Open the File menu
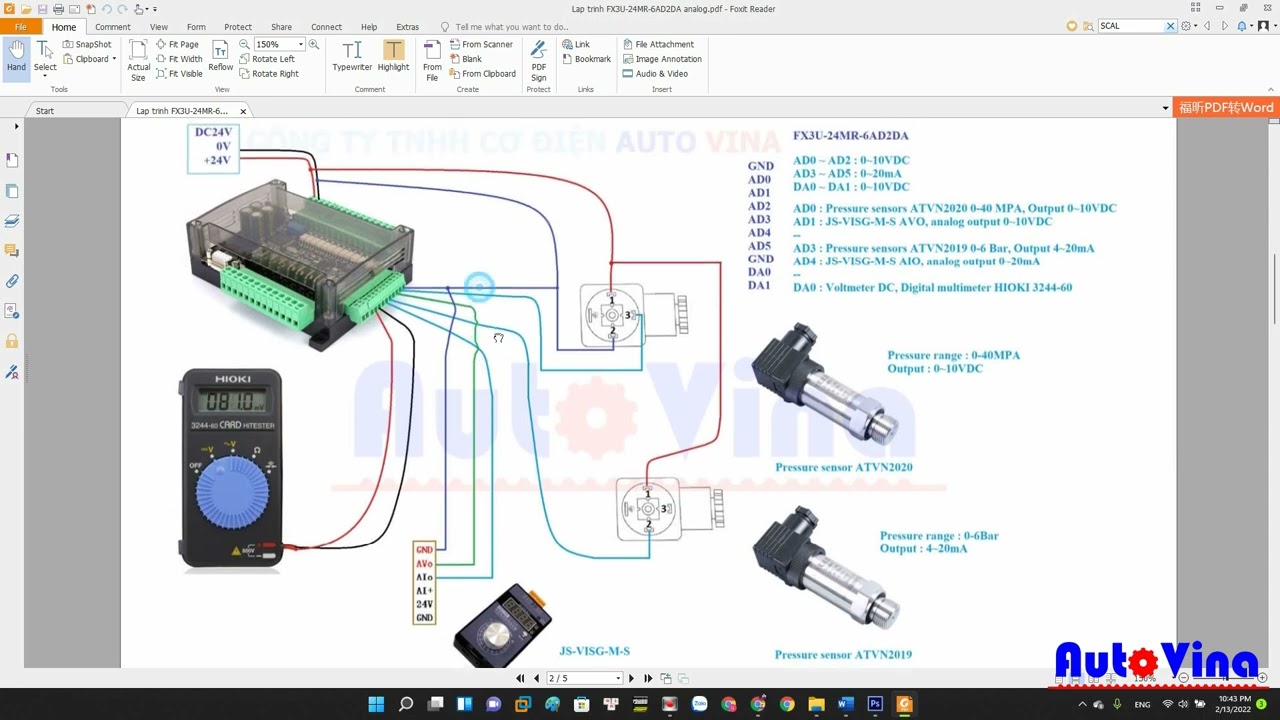This screenshot has height=720, width=1280. coord(20,27)
